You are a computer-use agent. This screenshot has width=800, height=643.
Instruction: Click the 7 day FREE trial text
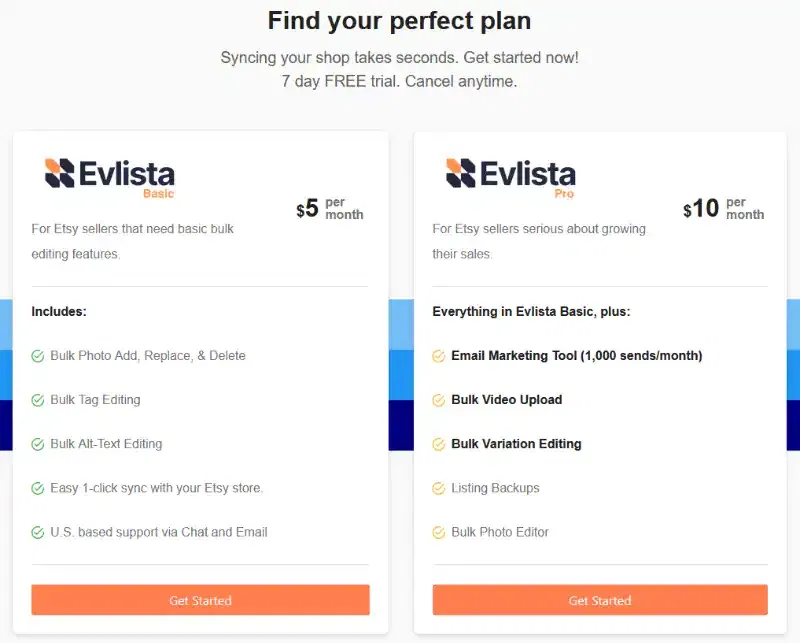coord(399,82)
